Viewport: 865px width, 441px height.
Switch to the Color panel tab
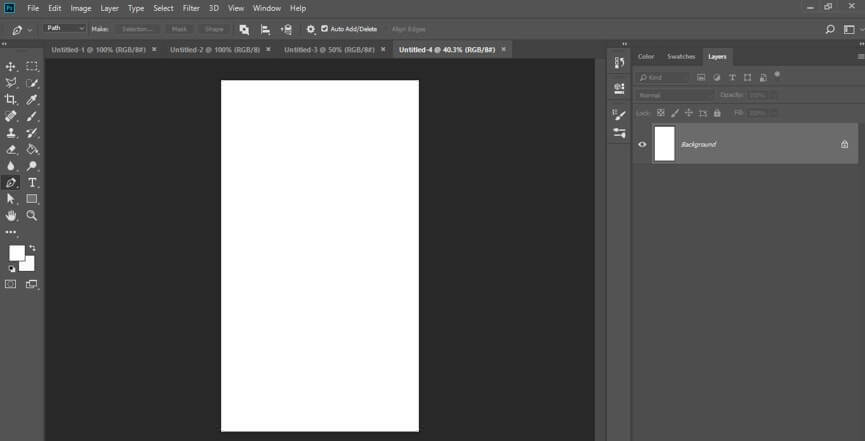[x=646, y=56]
